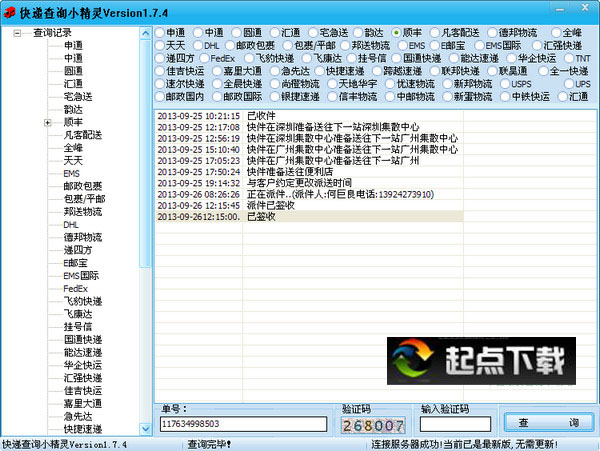
Task: Select 宅急送 tree item
Action: pyautogui.click(x=78, y=97)
